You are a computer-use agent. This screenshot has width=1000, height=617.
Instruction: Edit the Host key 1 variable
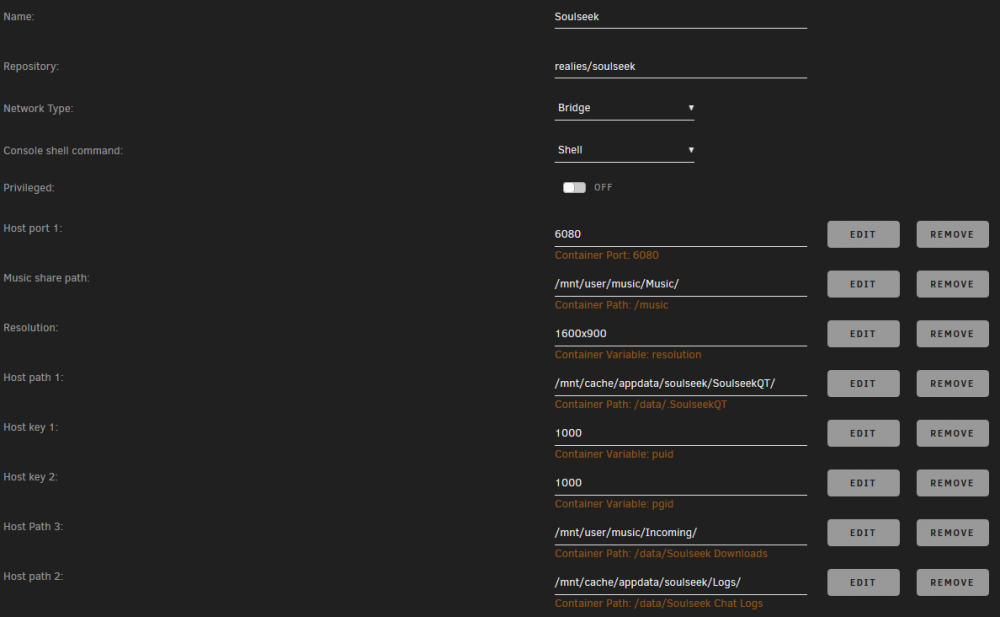coord(864,433)
